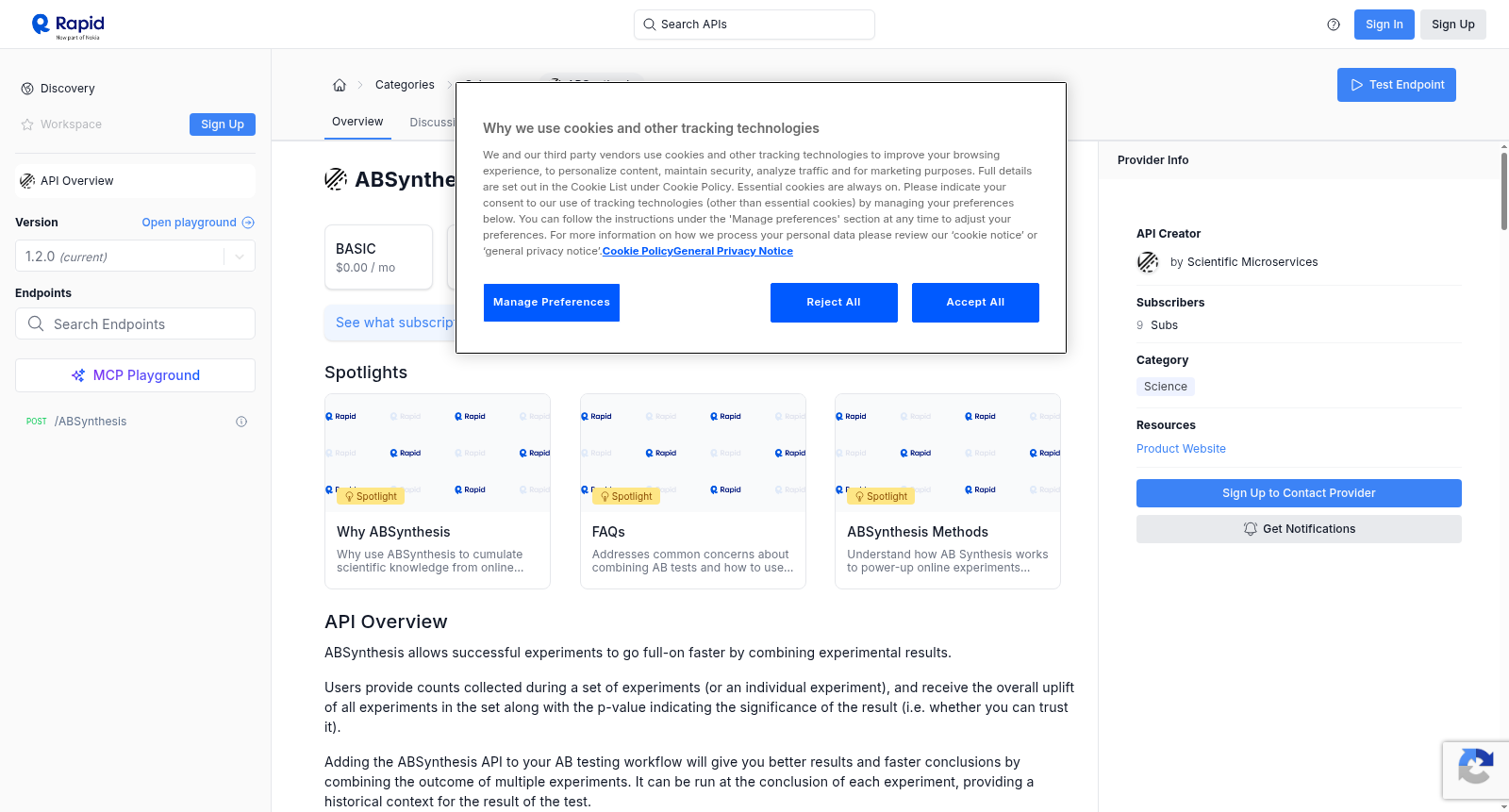Viewport: 1509px width, 812px height.
Task: Click the API Overview sidebar icon
Action: click(27, 181)
